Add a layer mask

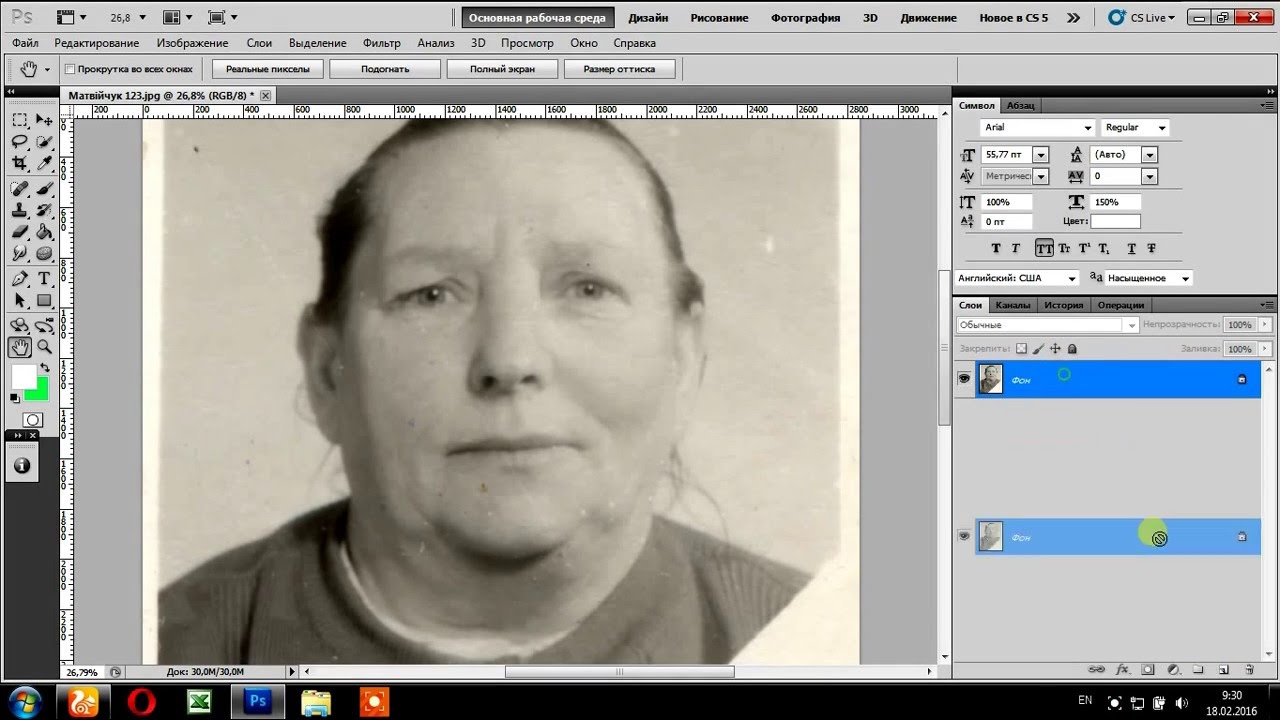[x=1148, y=669]
